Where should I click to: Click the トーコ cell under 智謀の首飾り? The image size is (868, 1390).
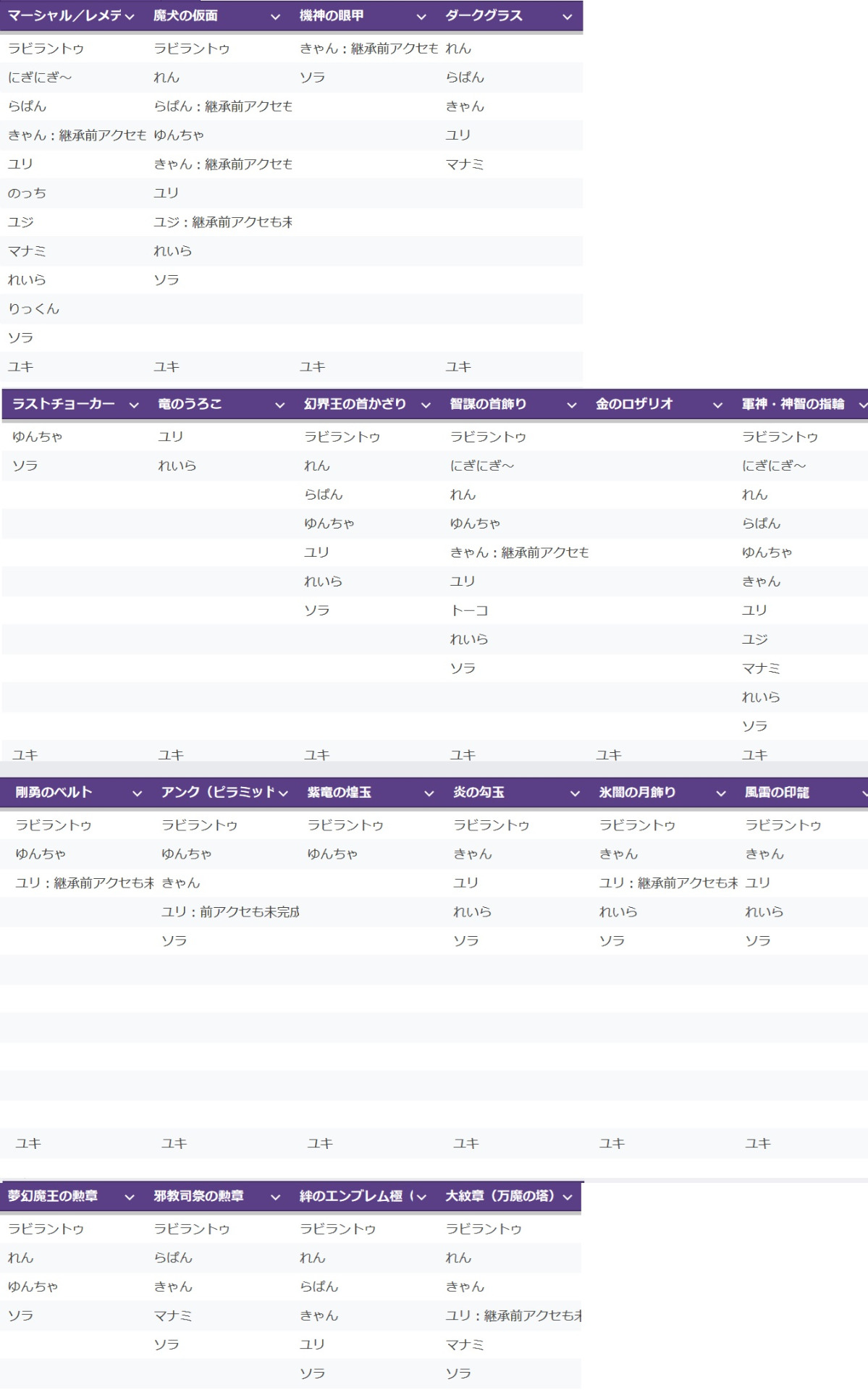coord(469,610)
